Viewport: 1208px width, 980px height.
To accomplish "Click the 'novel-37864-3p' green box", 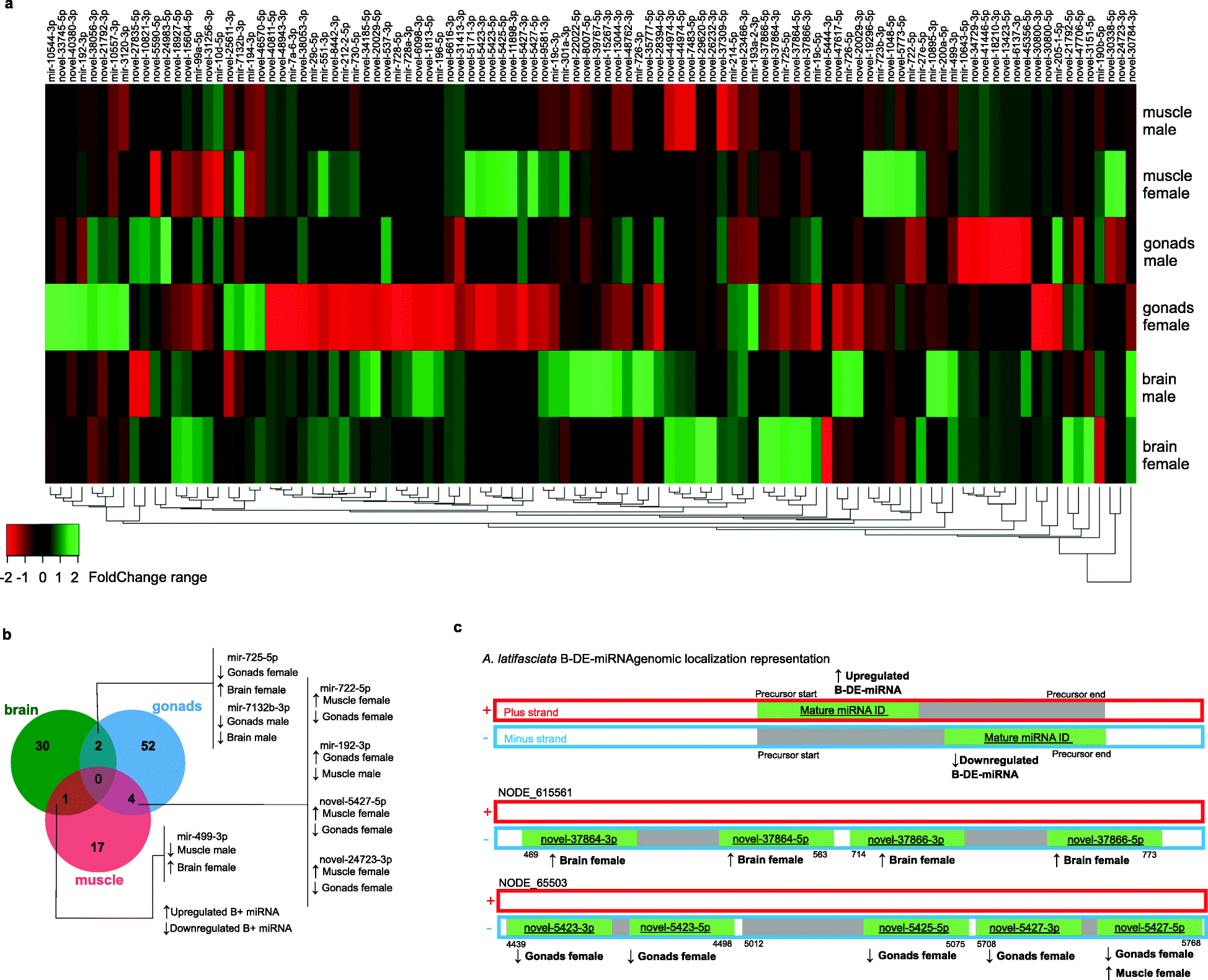I will tap(579, 839).
